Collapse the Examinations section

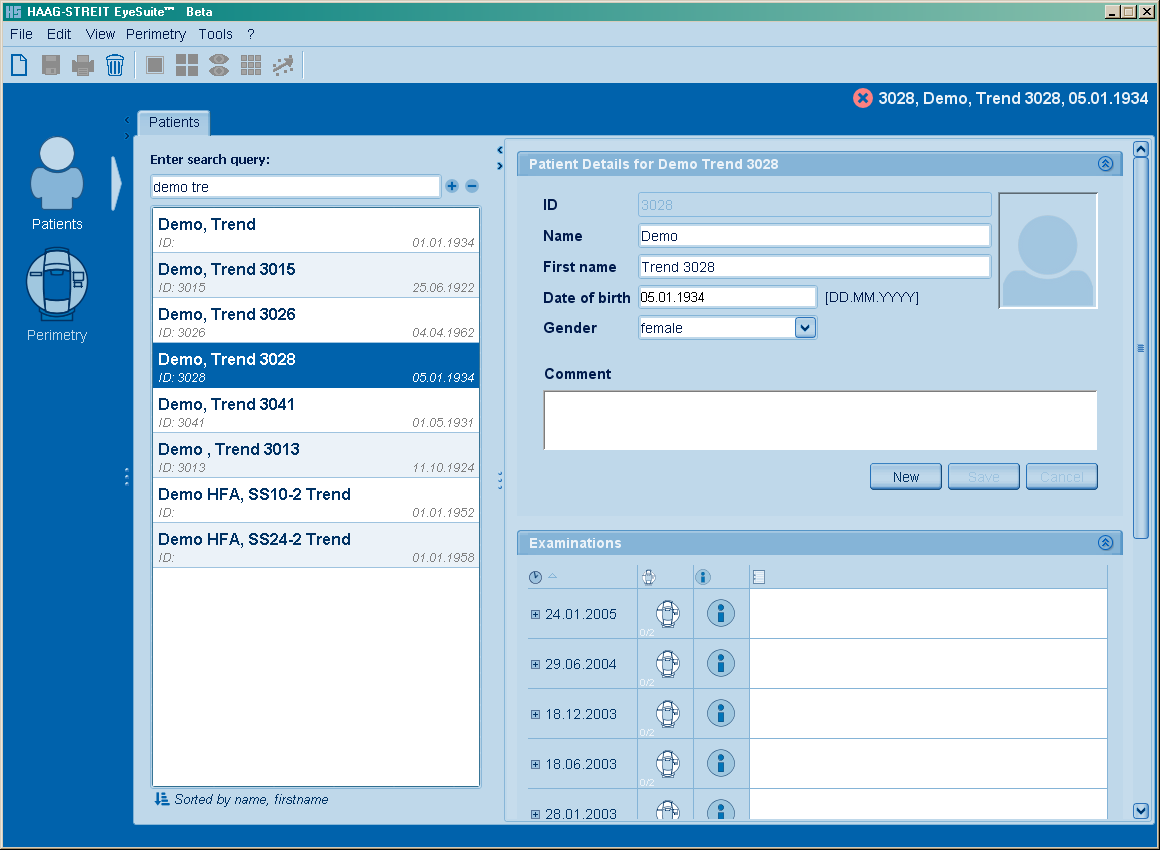click(1105, 543)
